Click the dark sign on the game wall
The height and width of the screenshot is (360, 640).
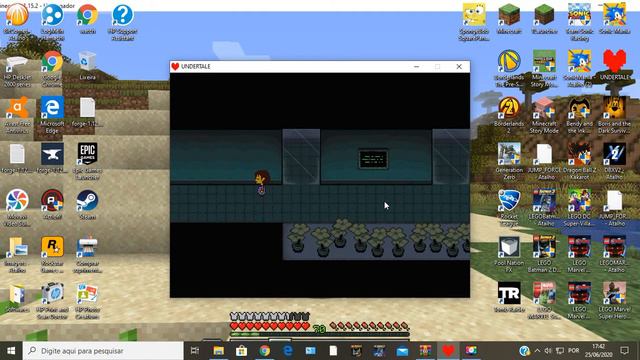[x=373, y=159]
